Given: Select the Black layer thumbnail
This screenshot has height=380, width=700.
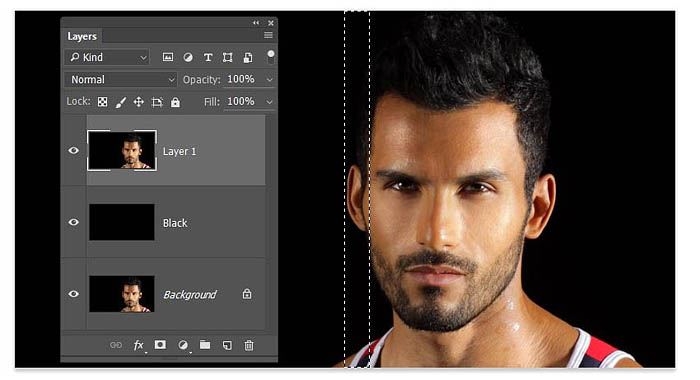Looking at the screenshot, I should click(x=122, y=222).
